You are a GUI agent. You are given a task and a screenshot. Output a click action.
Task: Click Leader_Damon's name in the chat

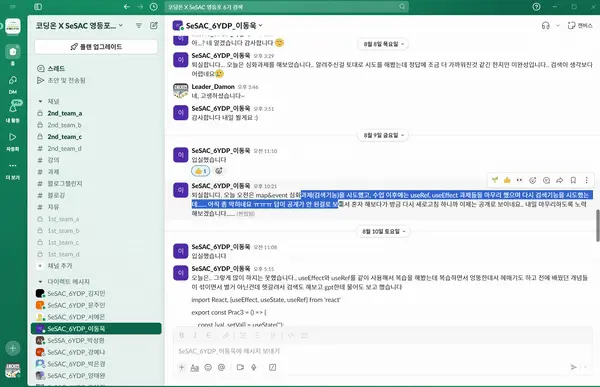(213, 87)
